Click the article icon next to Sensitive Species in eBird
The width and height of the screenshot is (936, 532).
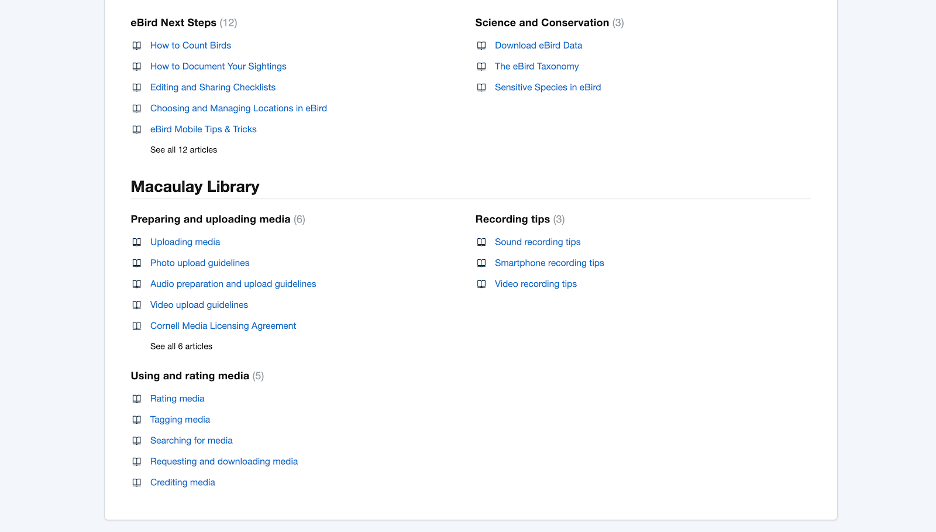[x=481, y=87]
